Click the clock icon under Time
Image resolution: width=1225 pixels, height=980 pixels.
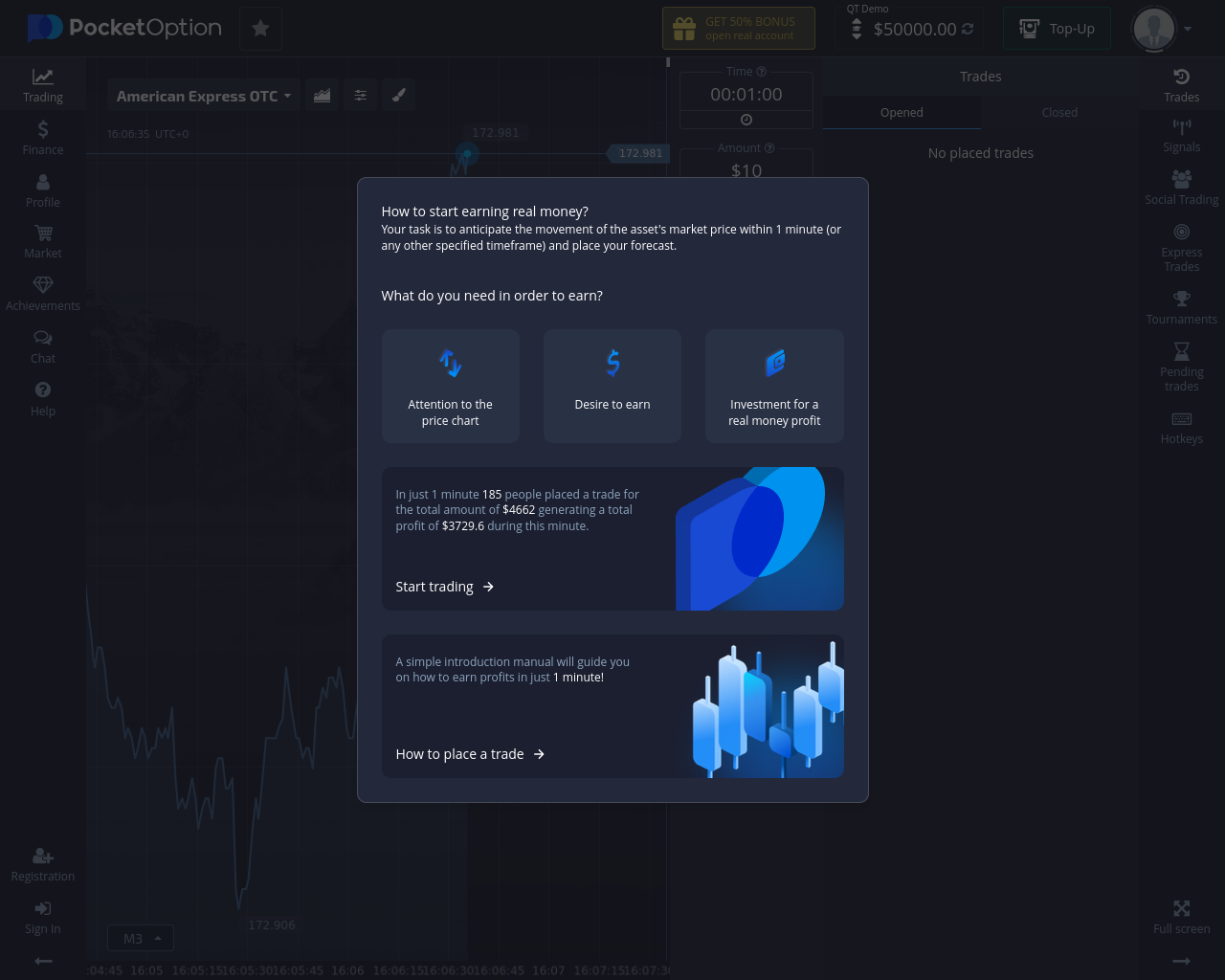(746, 120)
